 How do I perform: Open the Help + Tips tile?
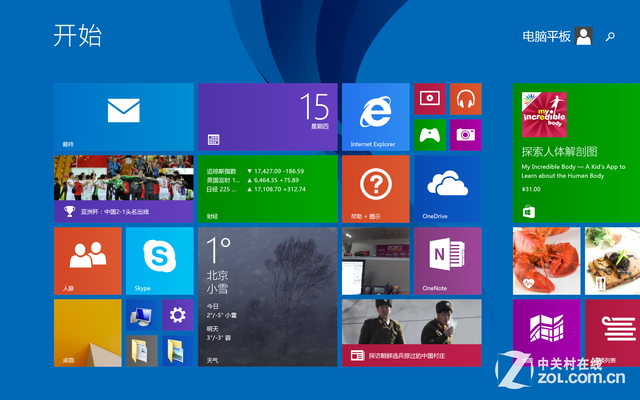click(376, 189)
